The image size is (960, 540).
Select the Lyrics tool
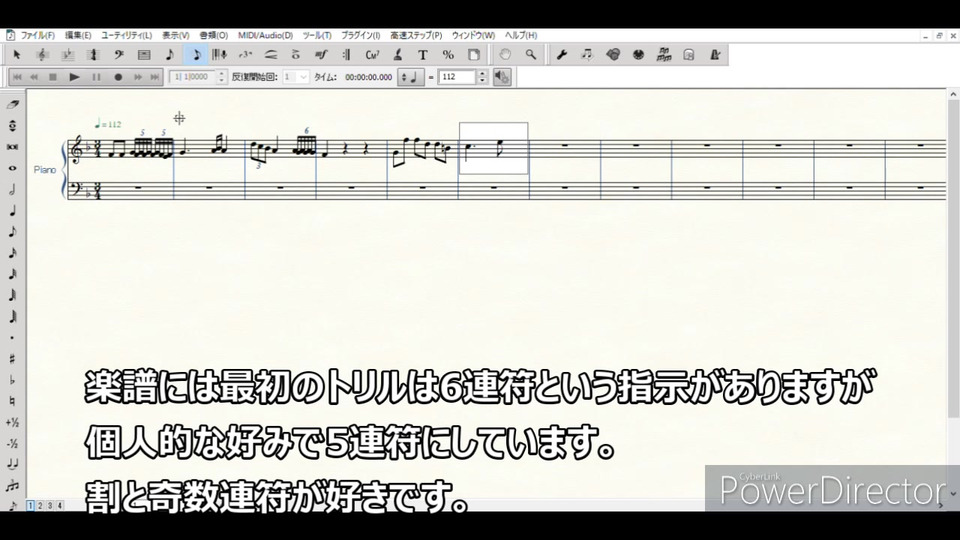(x=397, y=55)
